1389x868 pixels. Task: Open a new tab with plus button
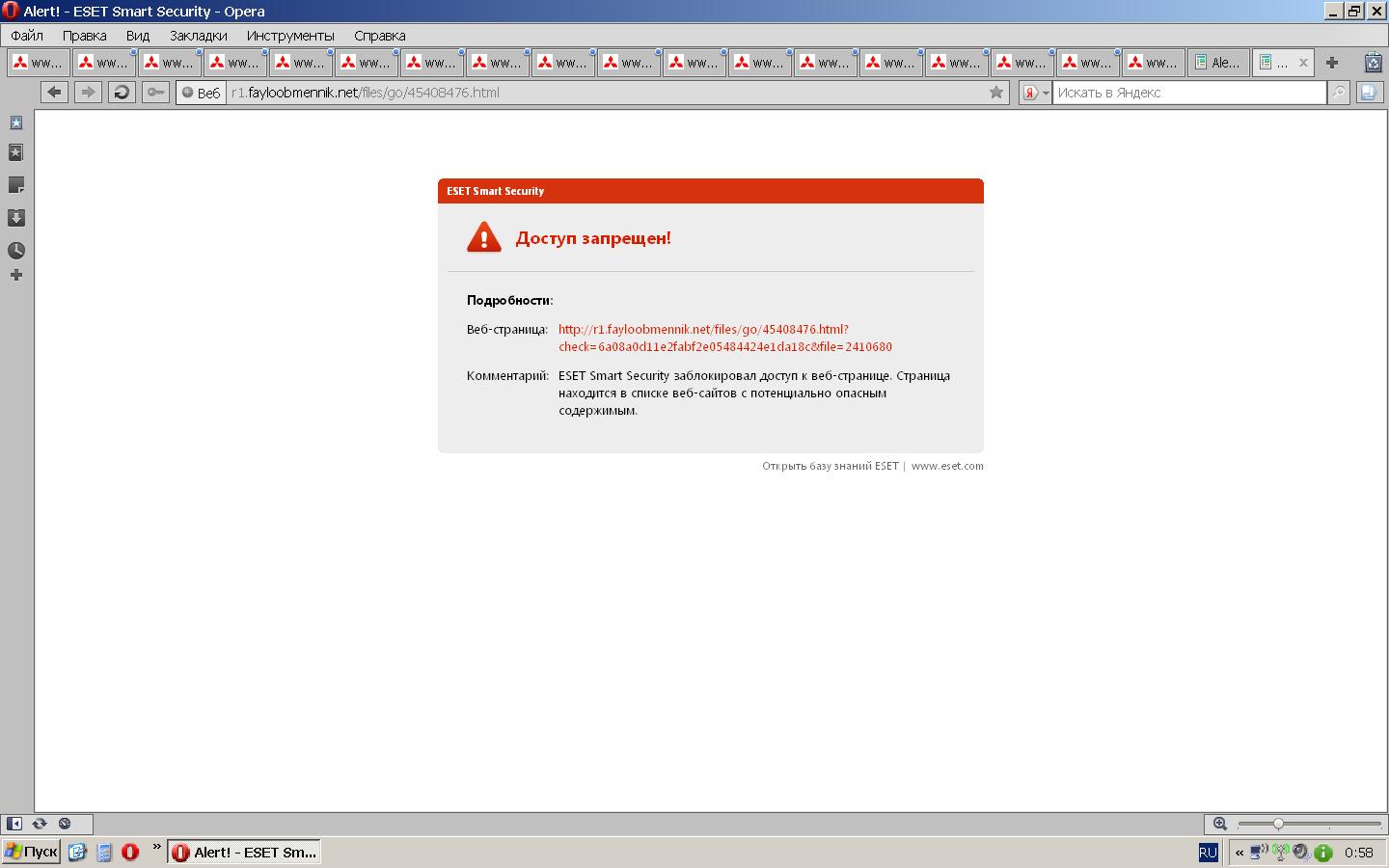[1332, 63]
